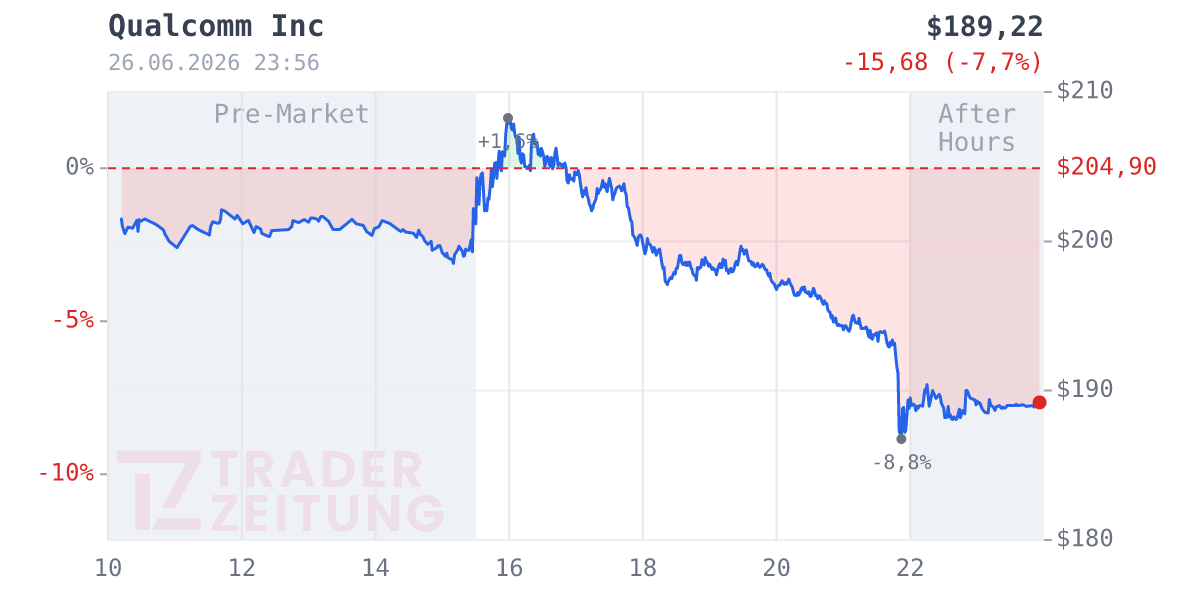
Task: Click the After Hours label
Action: [x=977, y=128]
